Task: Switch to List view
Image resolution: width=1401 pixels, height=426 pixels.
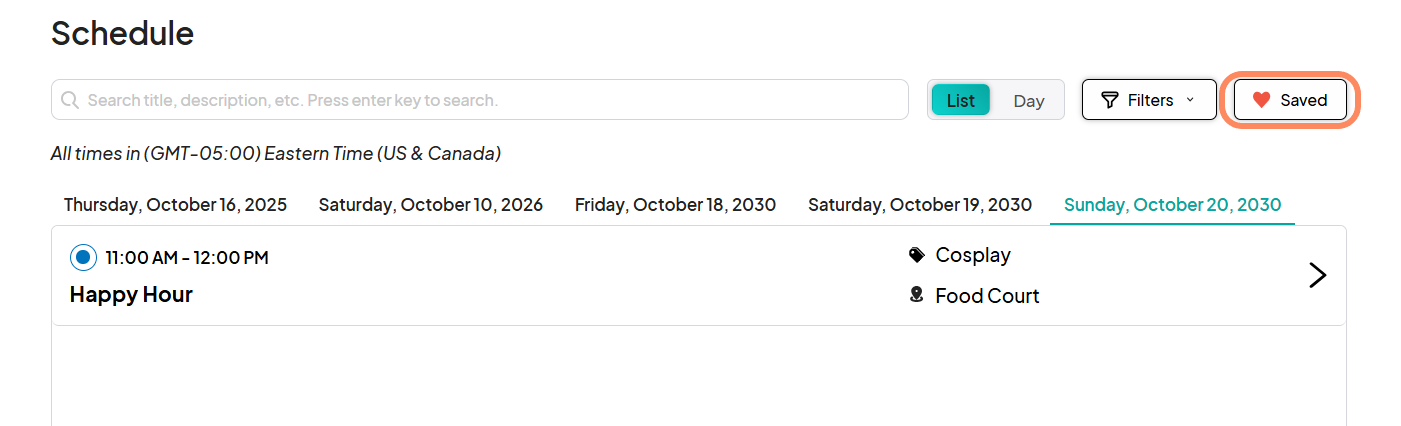Action: coord(961,100)
